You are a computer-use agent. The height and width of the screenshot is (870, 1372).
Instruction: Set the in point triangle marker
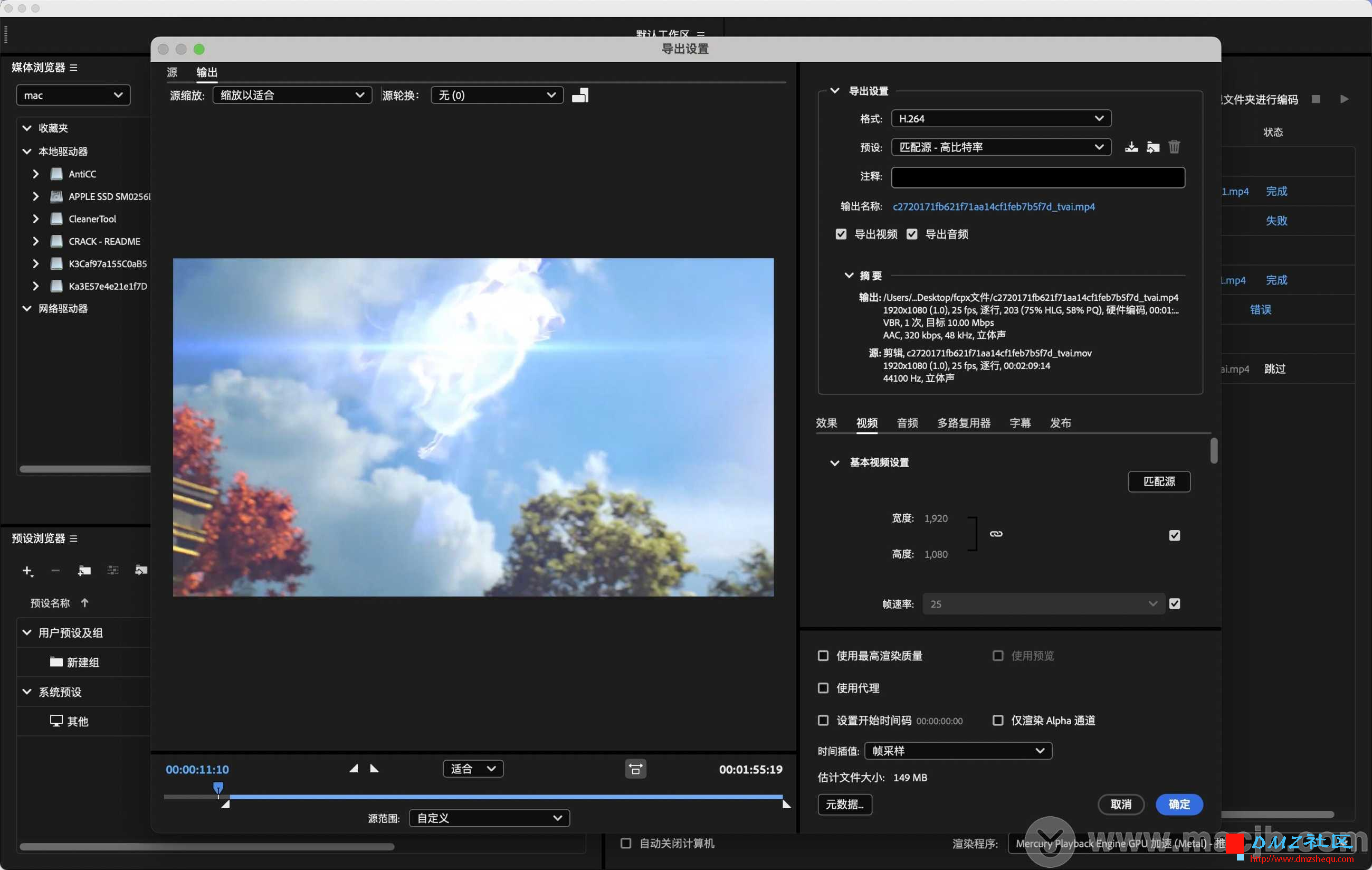[x=354, y=769]
